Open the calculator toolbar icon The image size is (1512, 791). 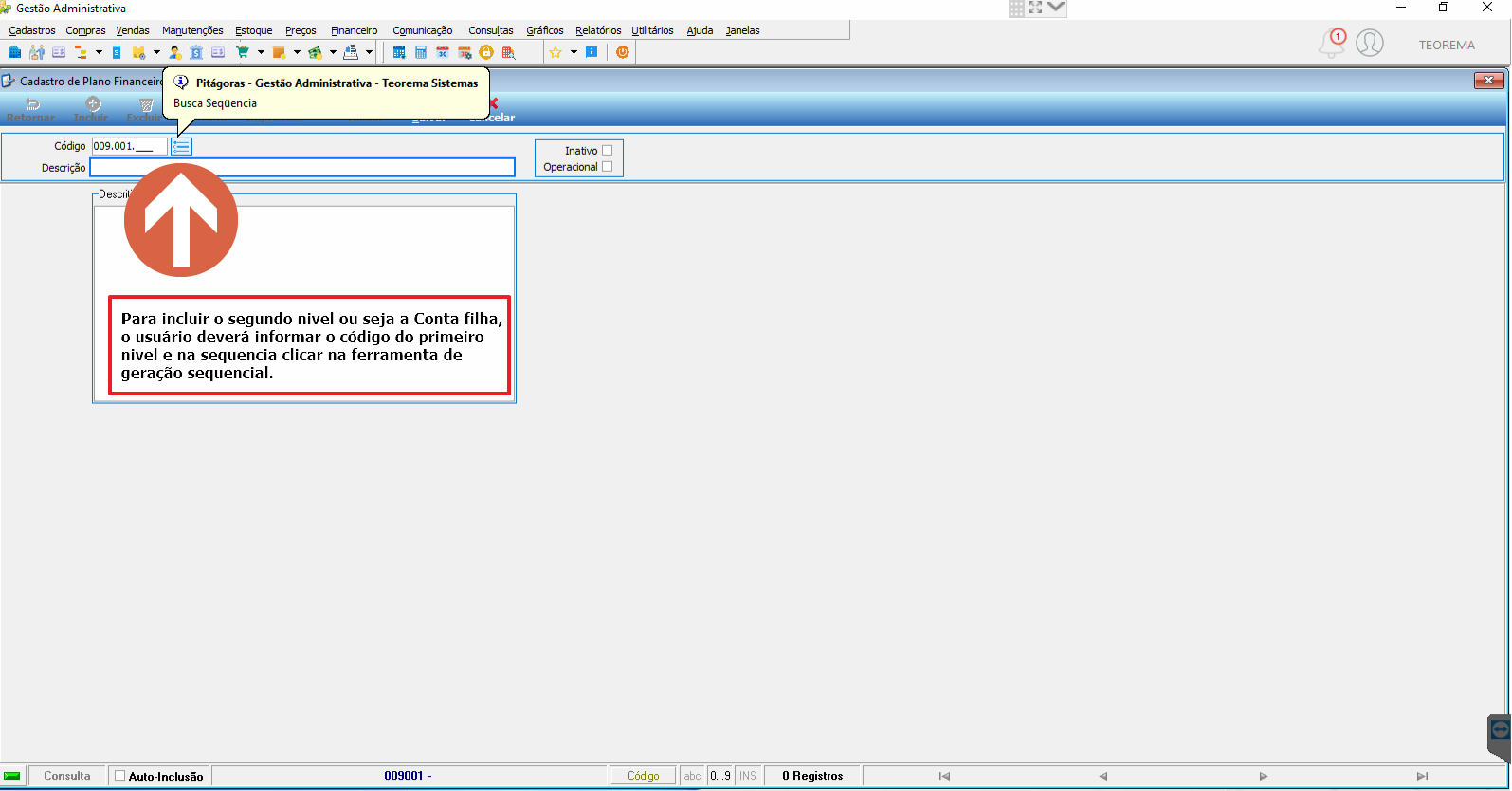421,52
